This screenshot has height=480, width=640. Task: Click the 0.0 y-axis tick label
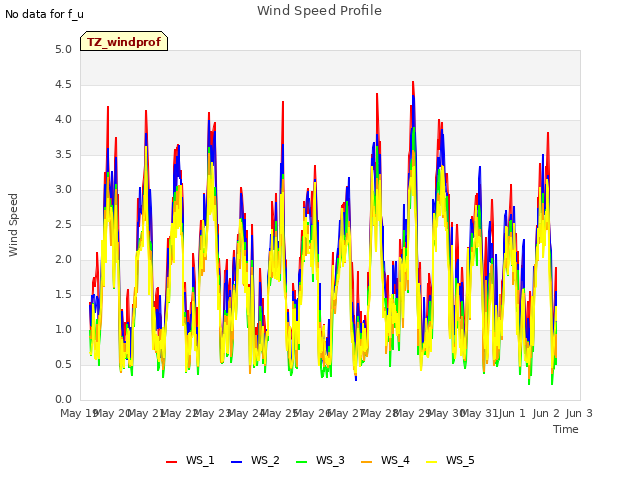[63, 400]
